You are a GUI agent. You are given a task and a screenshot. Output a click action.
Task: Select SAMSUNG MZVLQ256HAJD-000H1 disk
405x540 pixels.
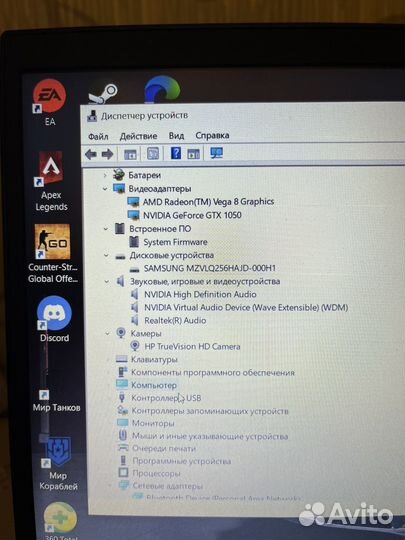(x=210, y=268)
